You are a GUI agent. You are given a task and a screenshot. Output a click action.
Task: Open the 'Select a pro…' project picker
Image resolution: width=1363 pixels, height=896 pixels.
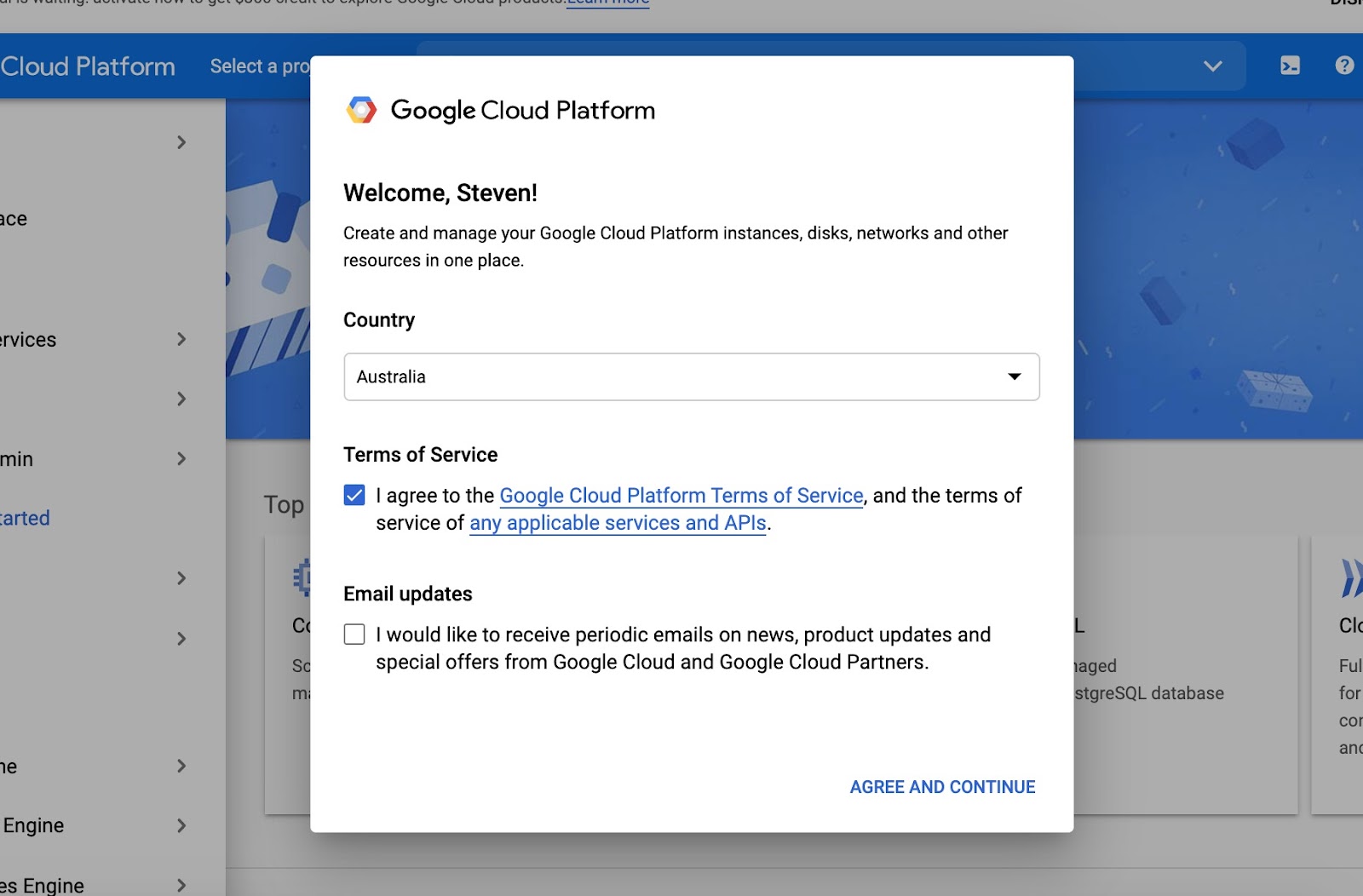260,66
